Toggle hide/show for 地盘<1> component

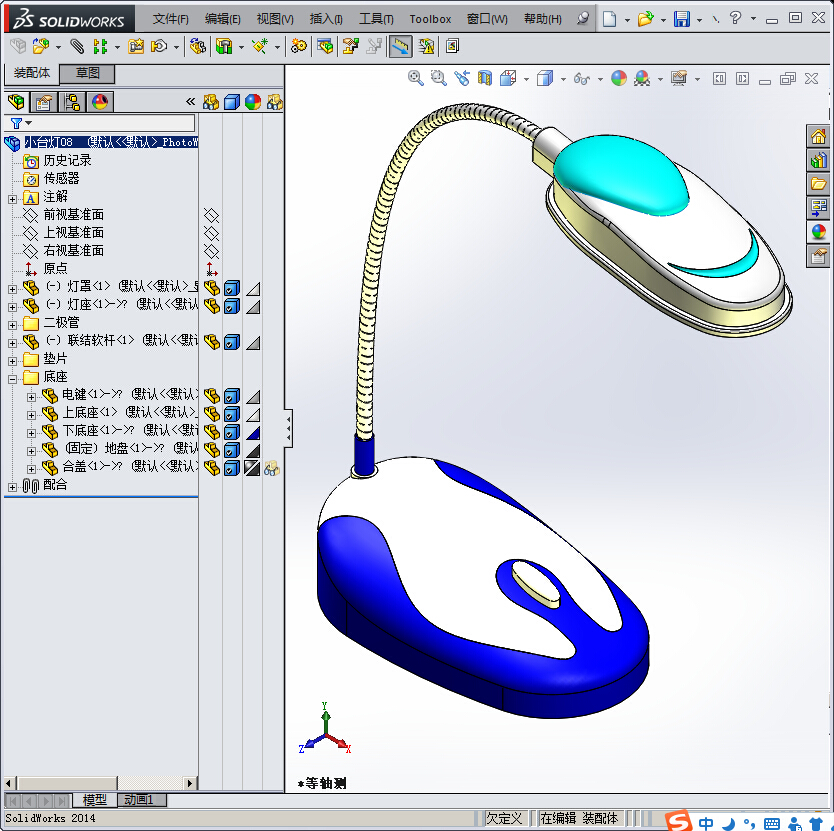(212, 450)
